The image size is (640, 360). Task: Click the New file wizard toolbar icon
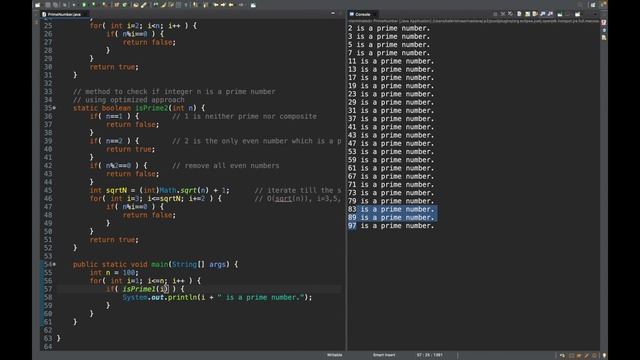(38, 5)
